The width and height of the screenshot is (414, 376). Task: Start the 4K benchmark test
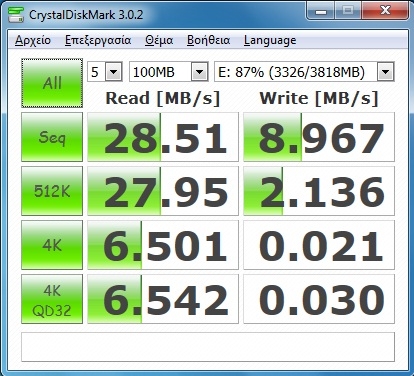52,245
